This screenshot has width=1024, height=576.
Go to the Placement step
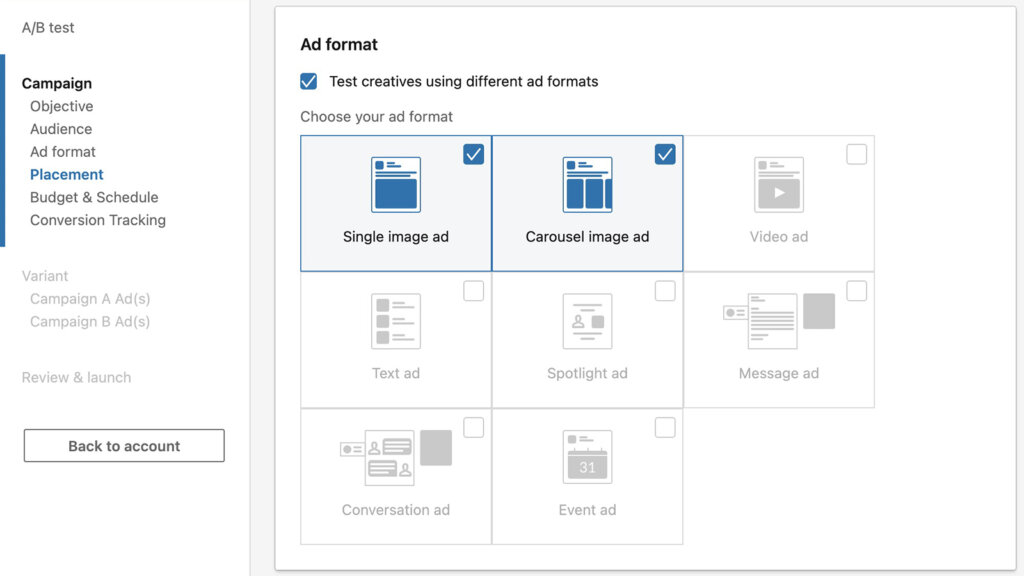pyautogui.click(x=66, y=174)
